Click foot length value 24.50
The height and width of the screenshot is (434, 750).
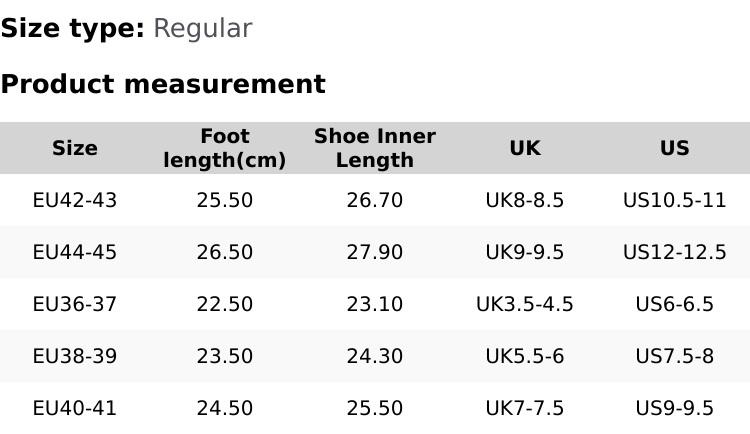(225, 408)
